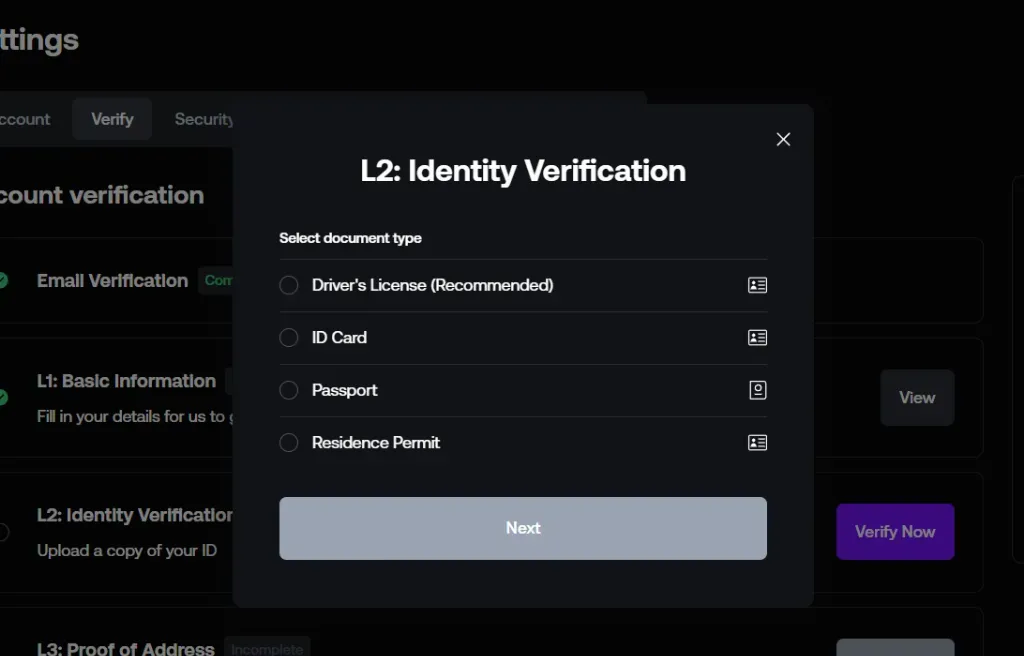Click the Settings page heading
Screen dimensions: 1024x656
click(40, 40)
